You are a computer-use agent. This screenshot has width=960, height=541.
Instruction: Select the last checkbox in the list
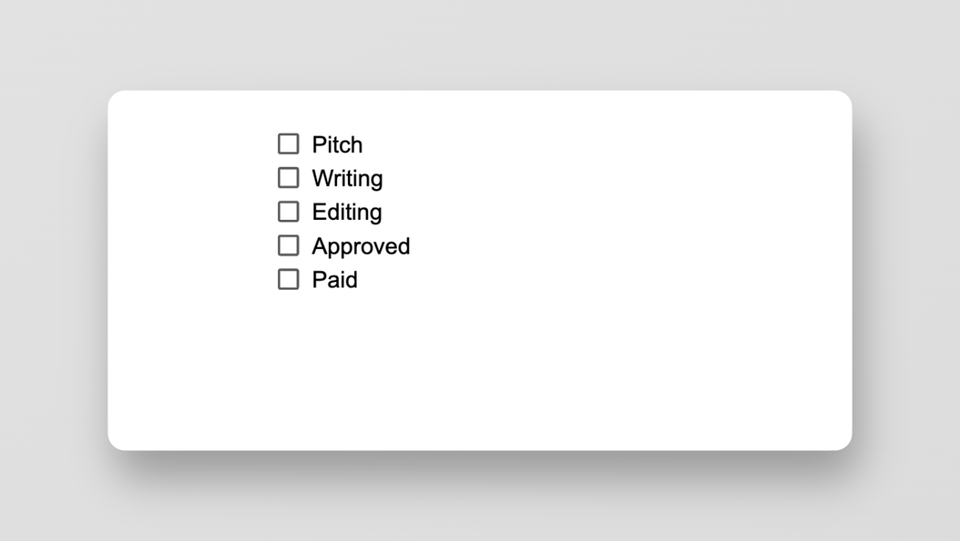[288, 280]
